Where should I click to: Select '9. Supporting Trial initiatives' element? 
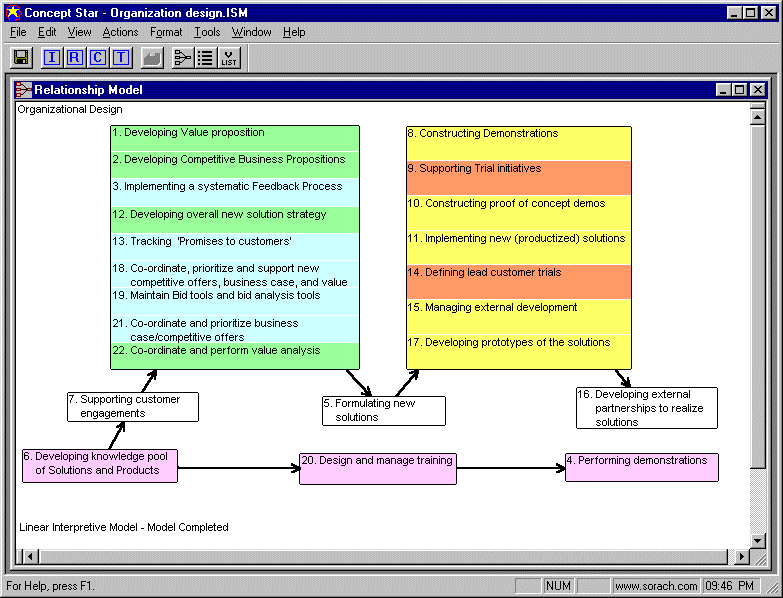click(x=519, y=178)
